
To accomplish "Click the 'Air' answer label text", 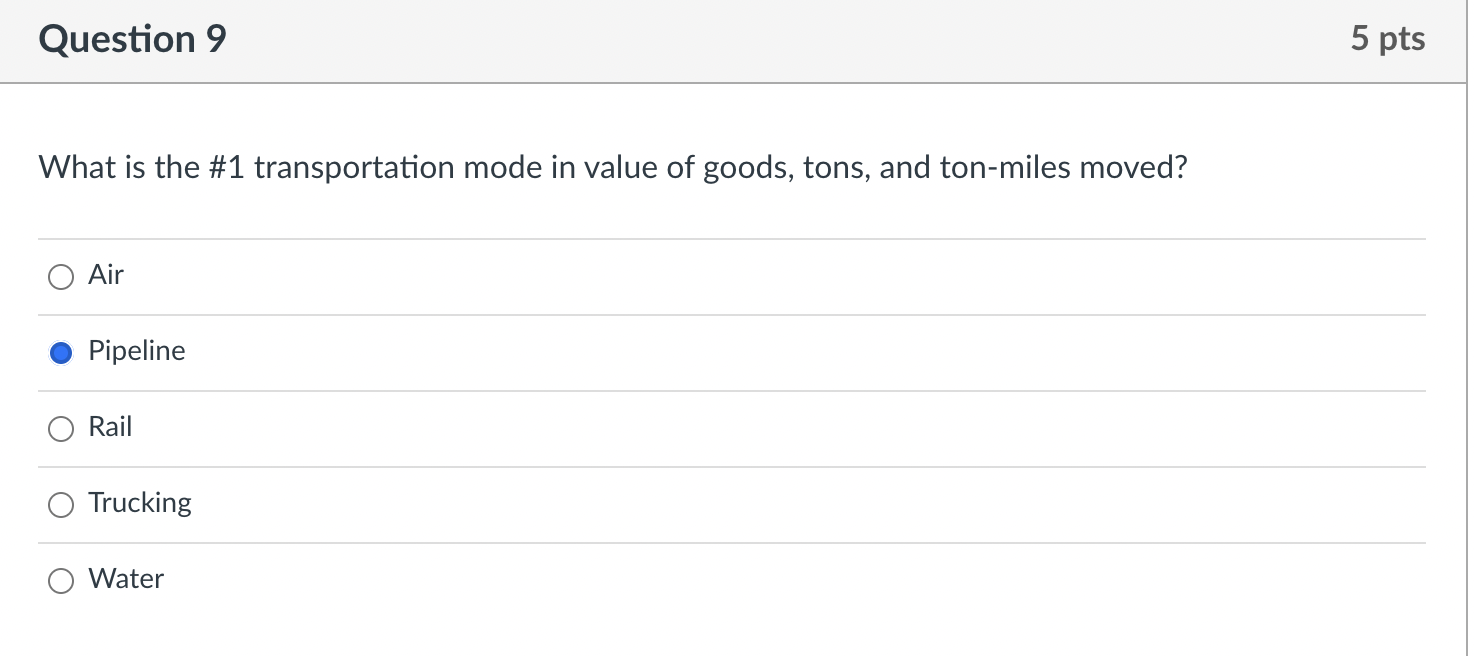I will (x=106, y=275).
